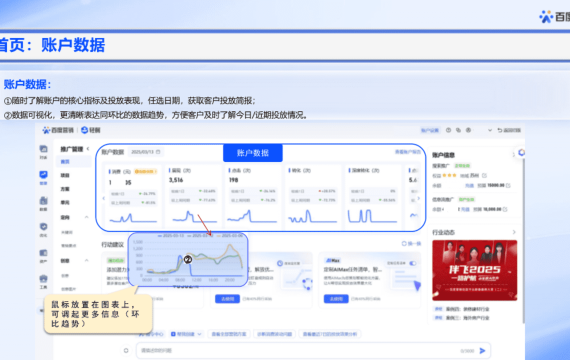Click the 查看账户报告 link

tap(408, 152)
